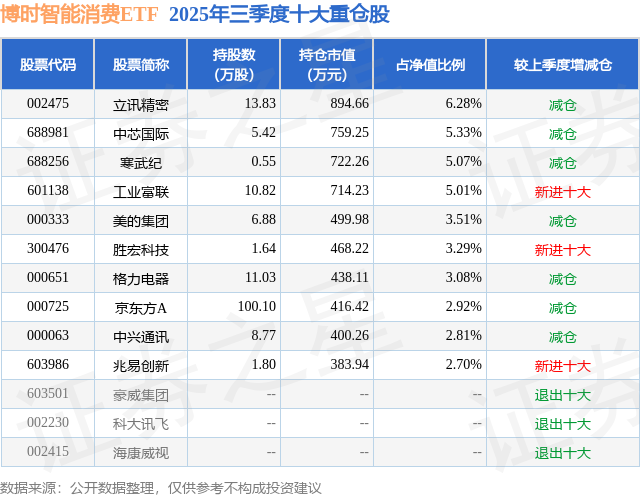Viewport: 640px width, 497px height.
Task: Select stock name 寒武纪
Action: click(x=141, y=163)
